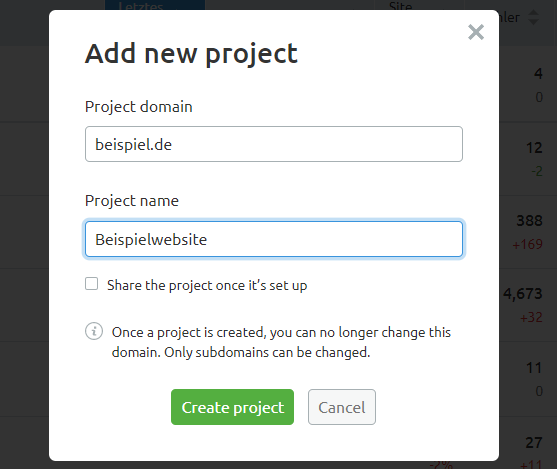Click the 12 value in background table

[534, 148]
